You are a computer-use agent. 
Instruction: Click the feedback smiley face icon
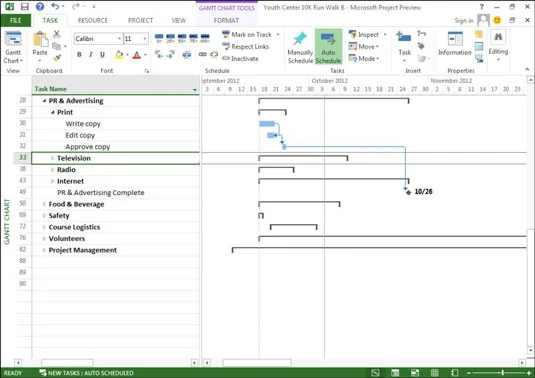(497, 20)
